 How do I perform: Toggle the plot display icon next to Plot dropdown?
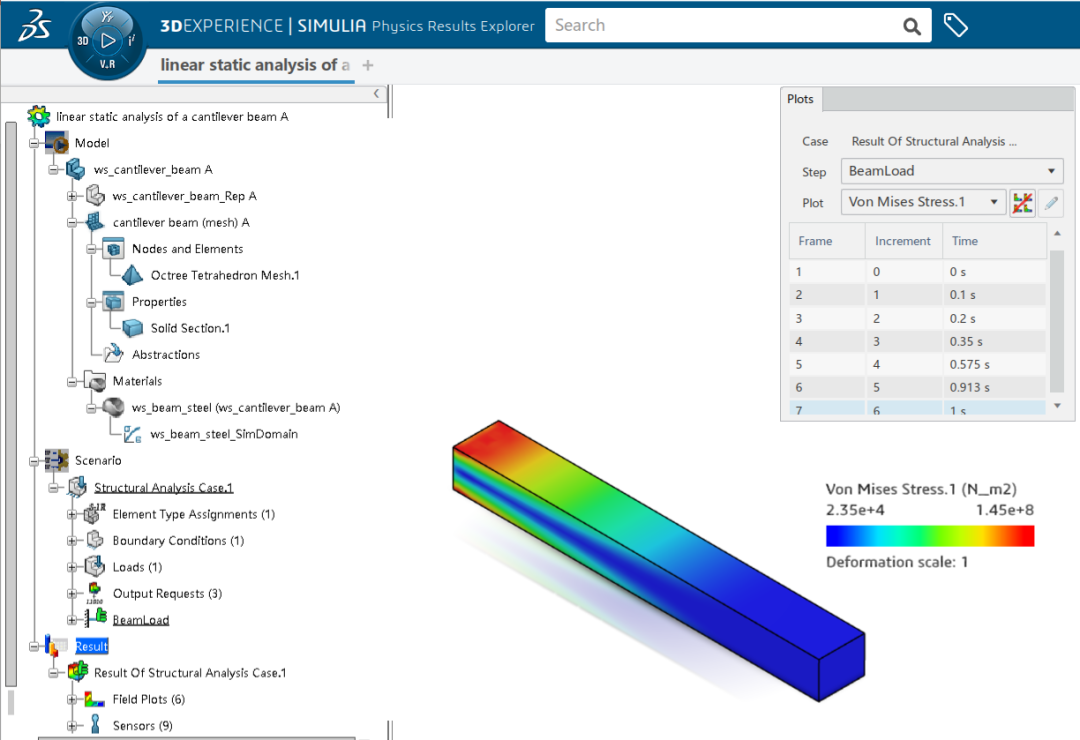point(1022,202)
